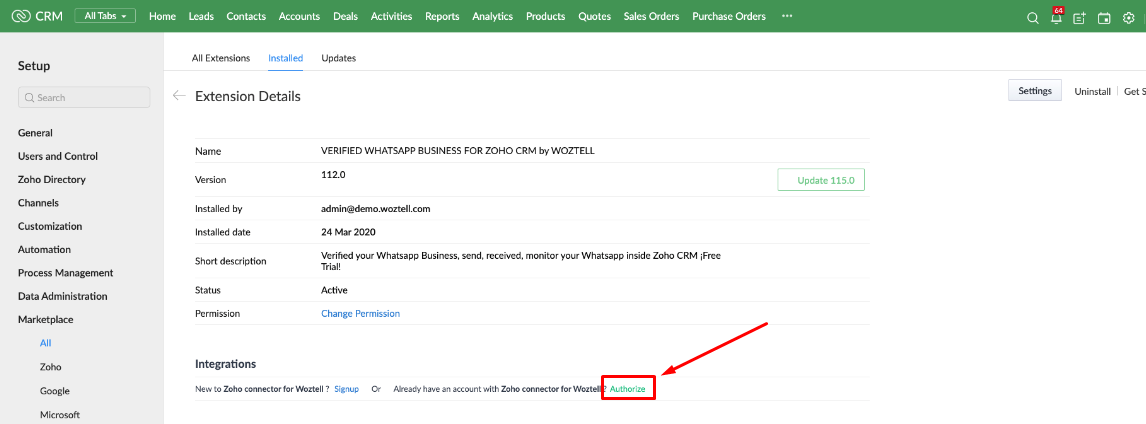Click the version value 112.0
1146x424 pixels.
click(x=333, y=175)
